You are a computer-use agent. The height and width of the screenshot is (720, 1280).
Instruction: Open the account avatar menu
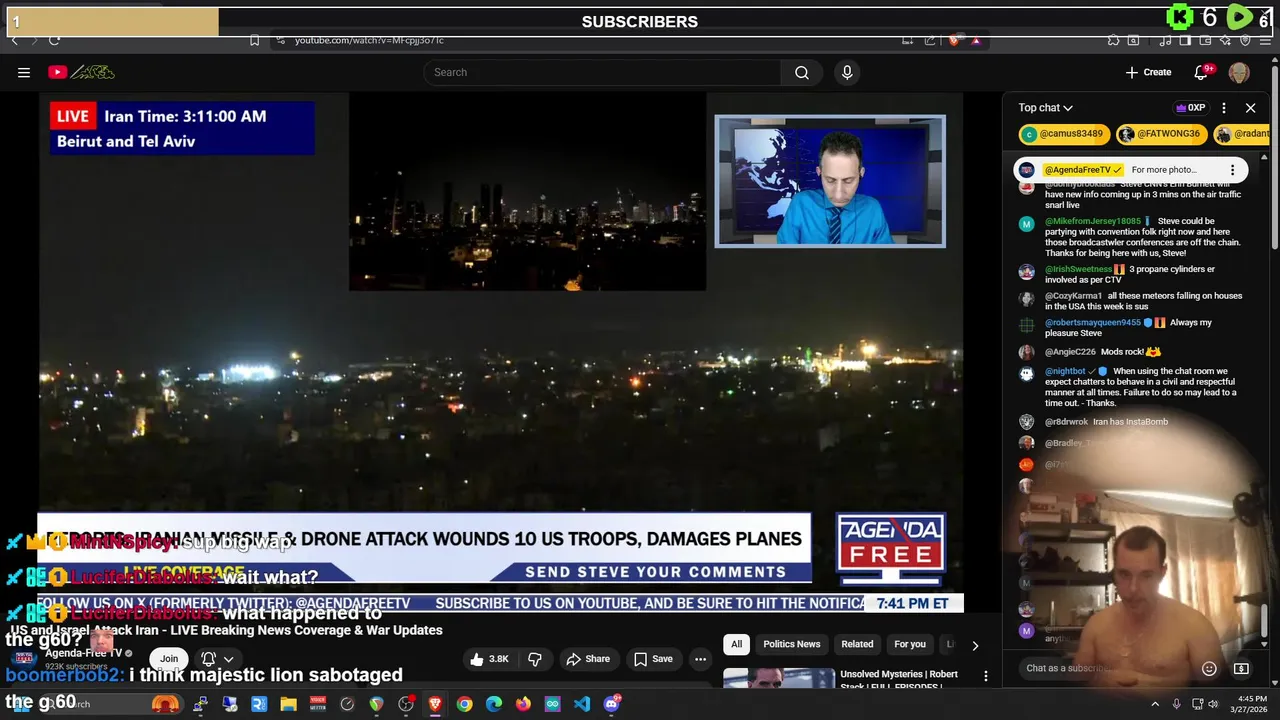click(1239, 72)
